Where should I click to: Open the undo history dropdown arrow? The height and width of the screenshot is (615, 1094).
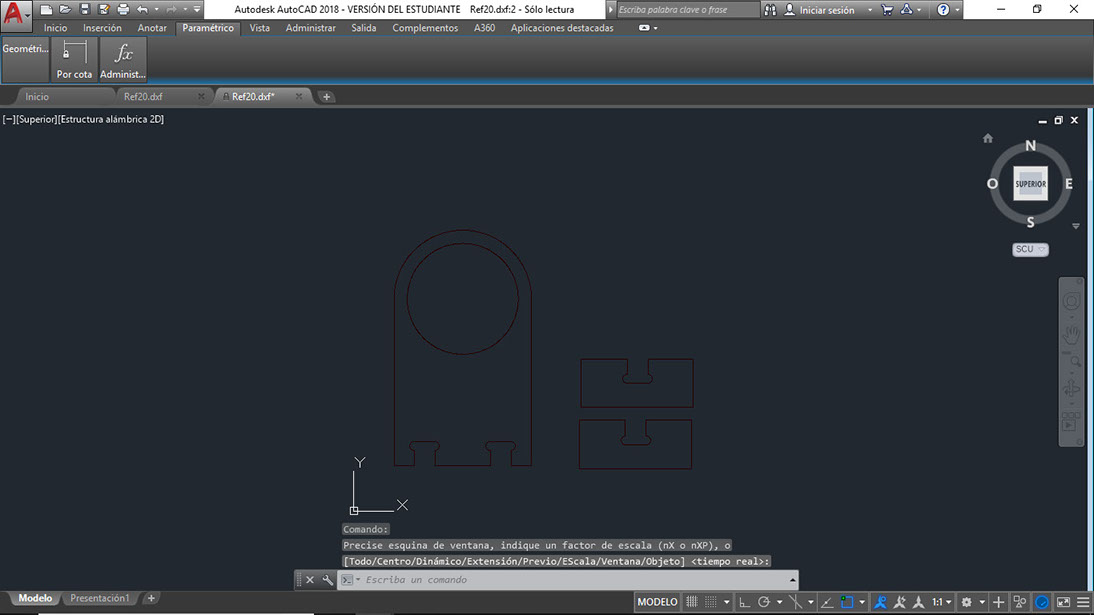(x=156, y=10)
